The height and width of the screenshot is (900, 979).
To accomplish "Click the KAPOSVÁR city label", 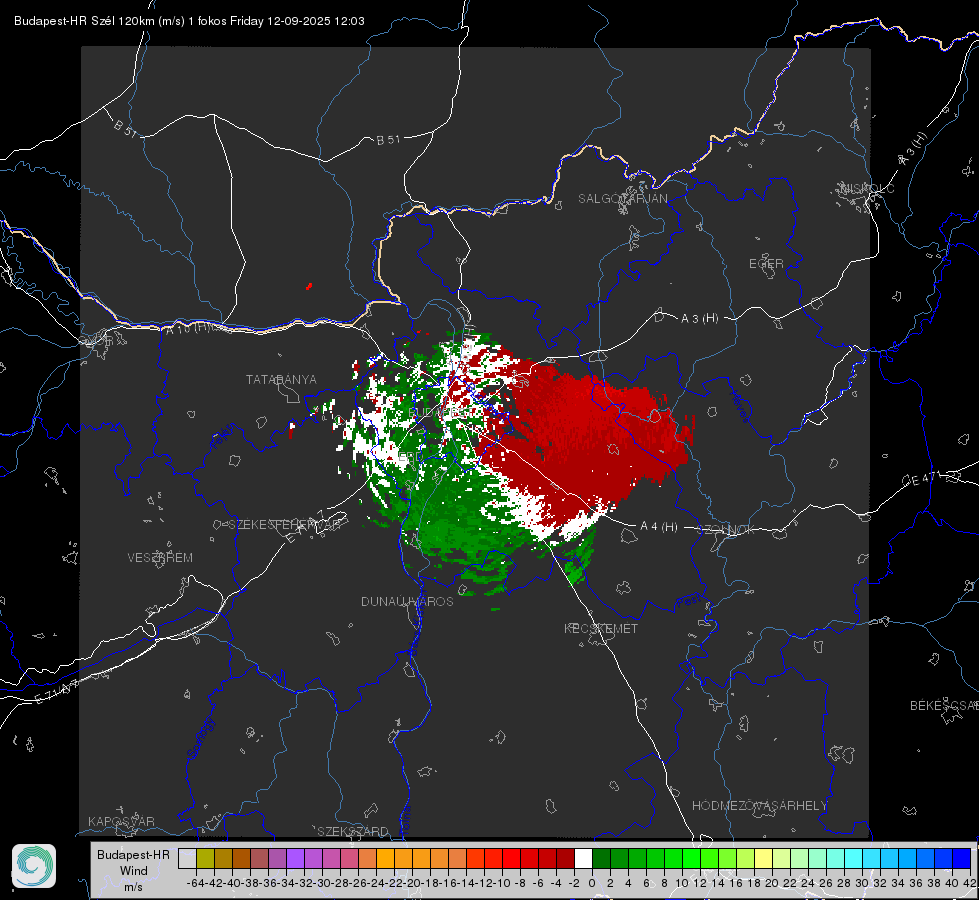I will 121,821.
